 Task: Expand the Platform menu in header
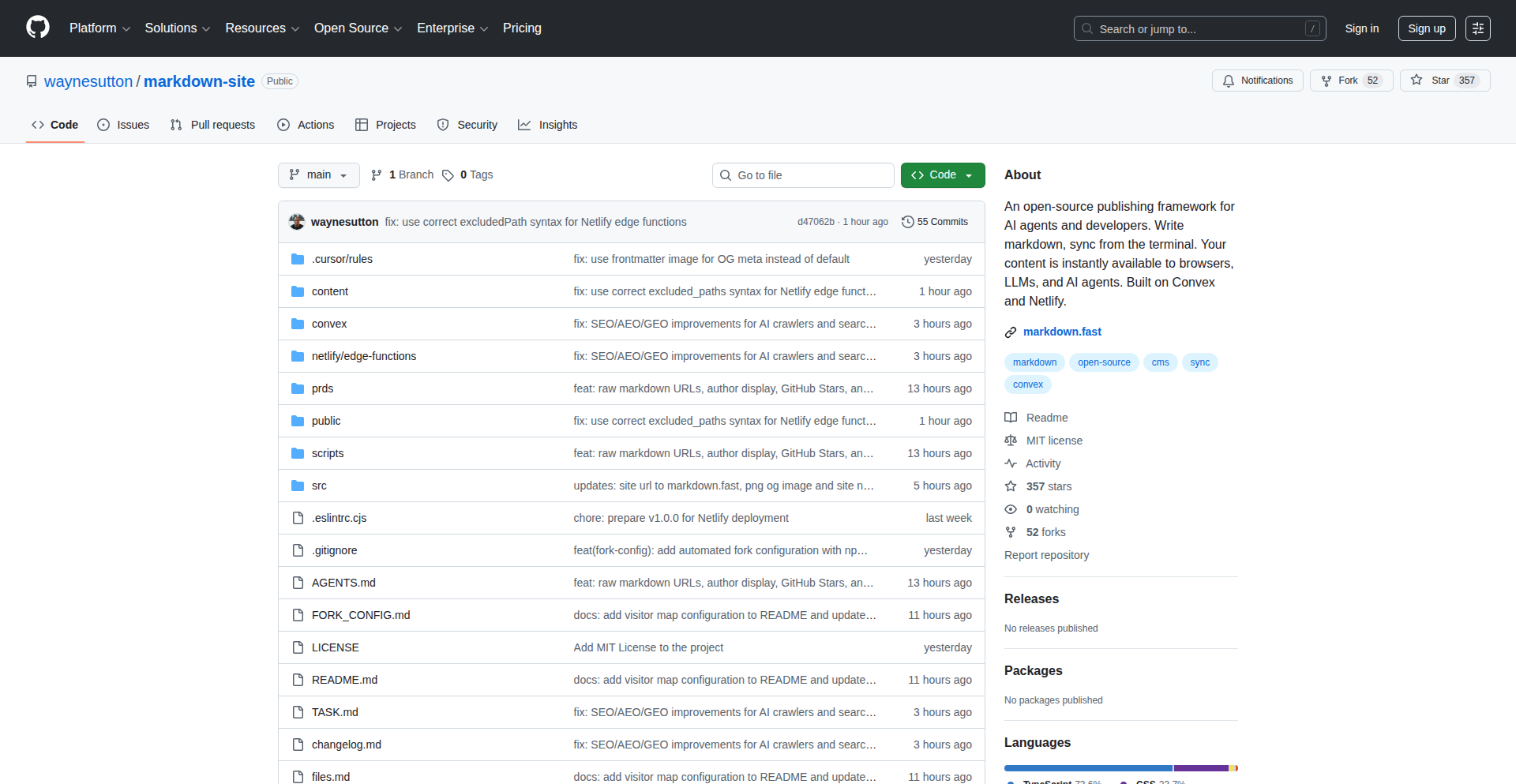point(99,28)
